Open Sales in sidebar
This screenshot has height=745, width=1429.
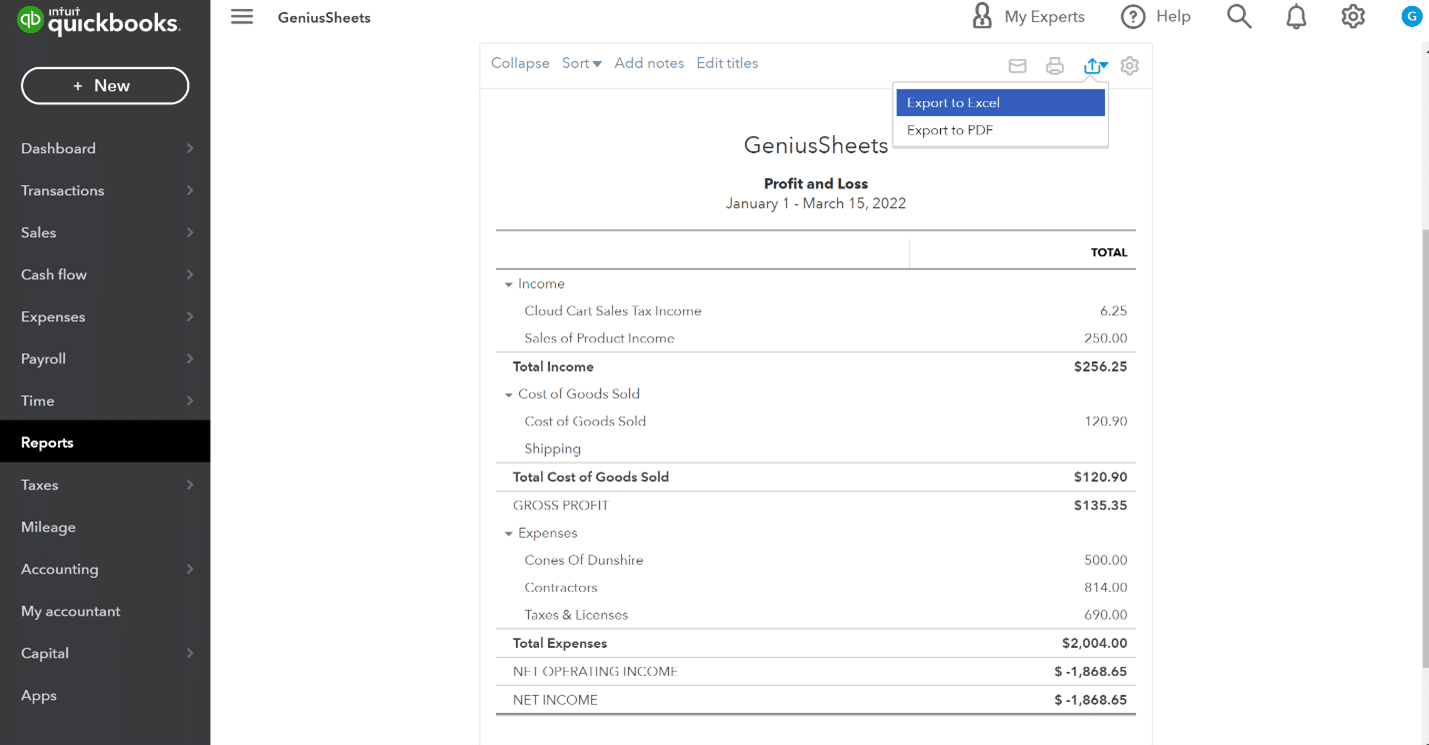coord(105,232)
